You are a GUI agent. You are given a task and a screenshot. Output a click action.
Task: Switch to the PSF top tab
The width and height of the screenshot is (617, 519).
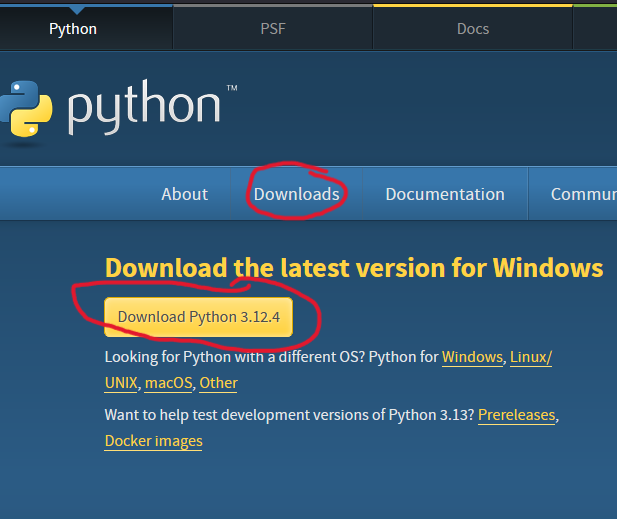[x=273, y=29]
